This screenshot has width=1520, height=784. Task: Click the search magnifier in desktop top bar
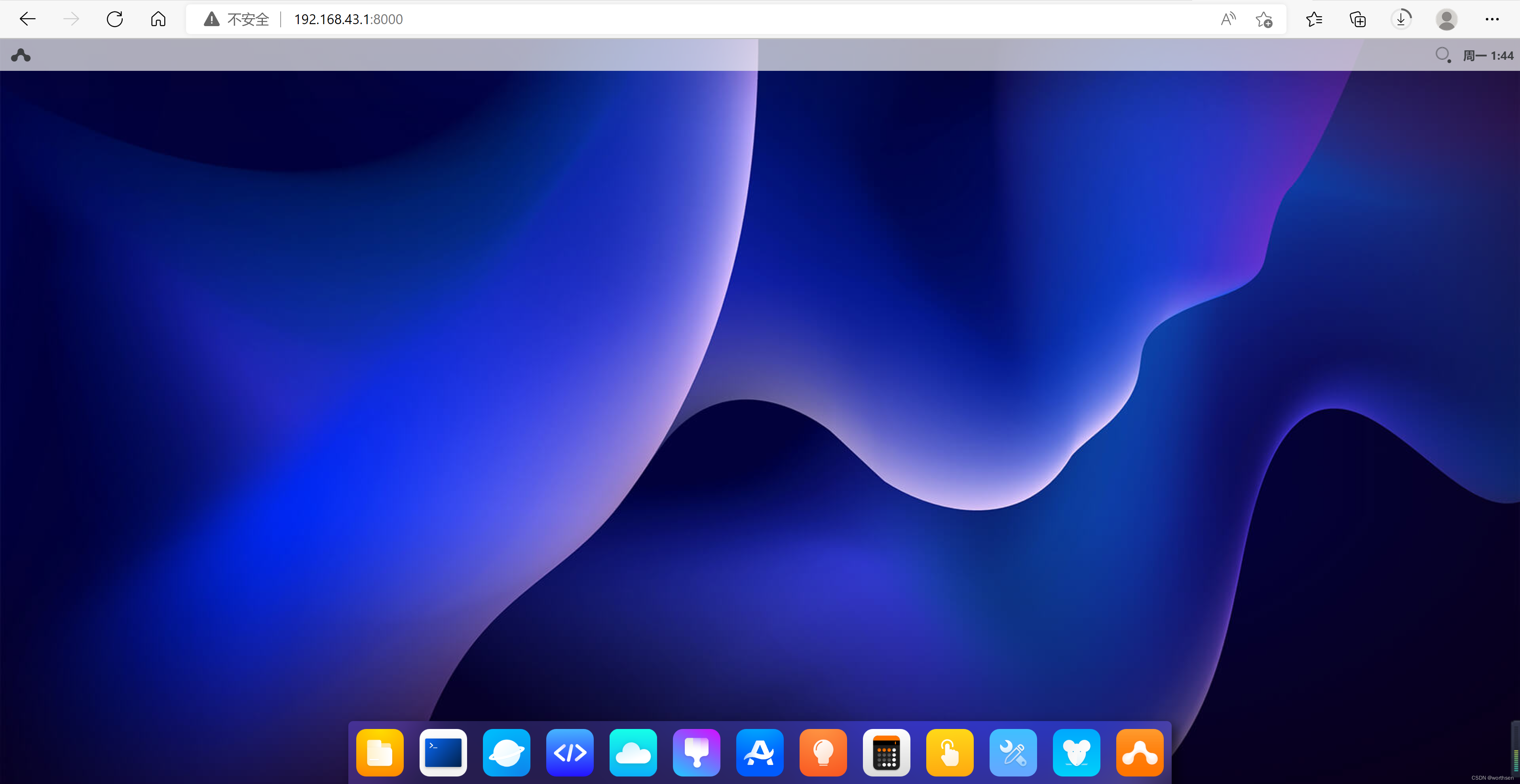pos(1442,55)
